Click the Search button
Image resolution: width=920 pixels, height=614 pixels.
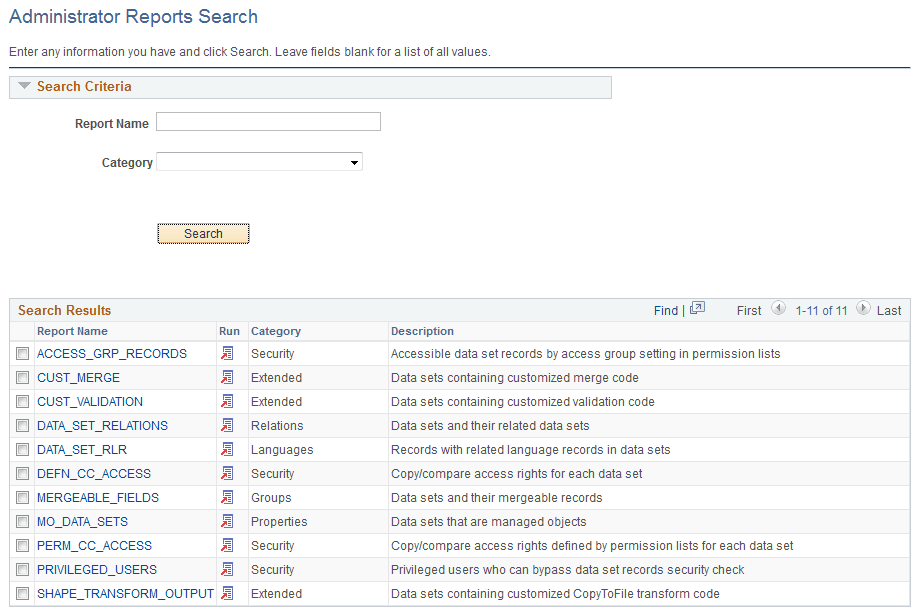[x=203, y=233]
